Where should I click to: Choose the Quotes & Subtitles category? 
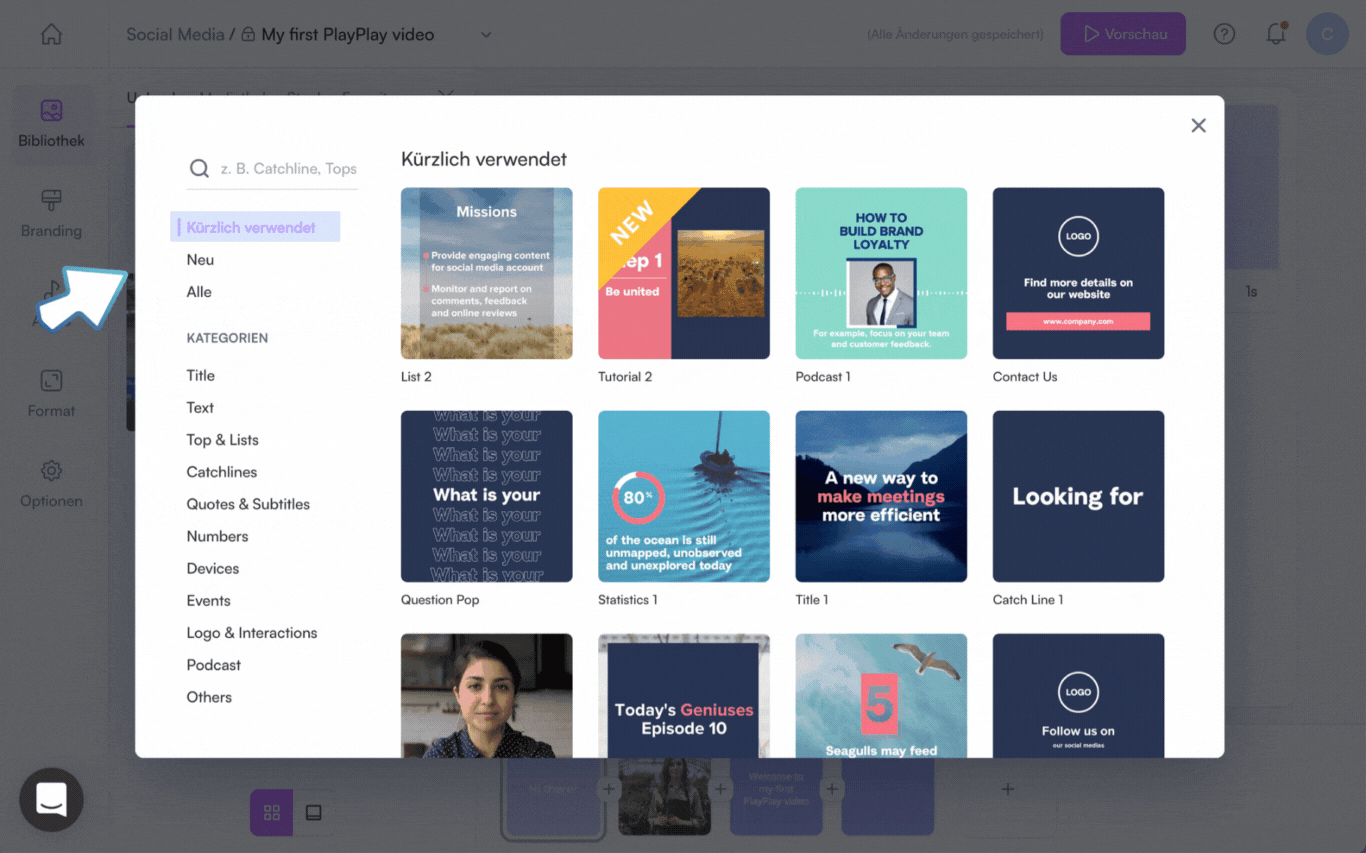tap(248, 504)
